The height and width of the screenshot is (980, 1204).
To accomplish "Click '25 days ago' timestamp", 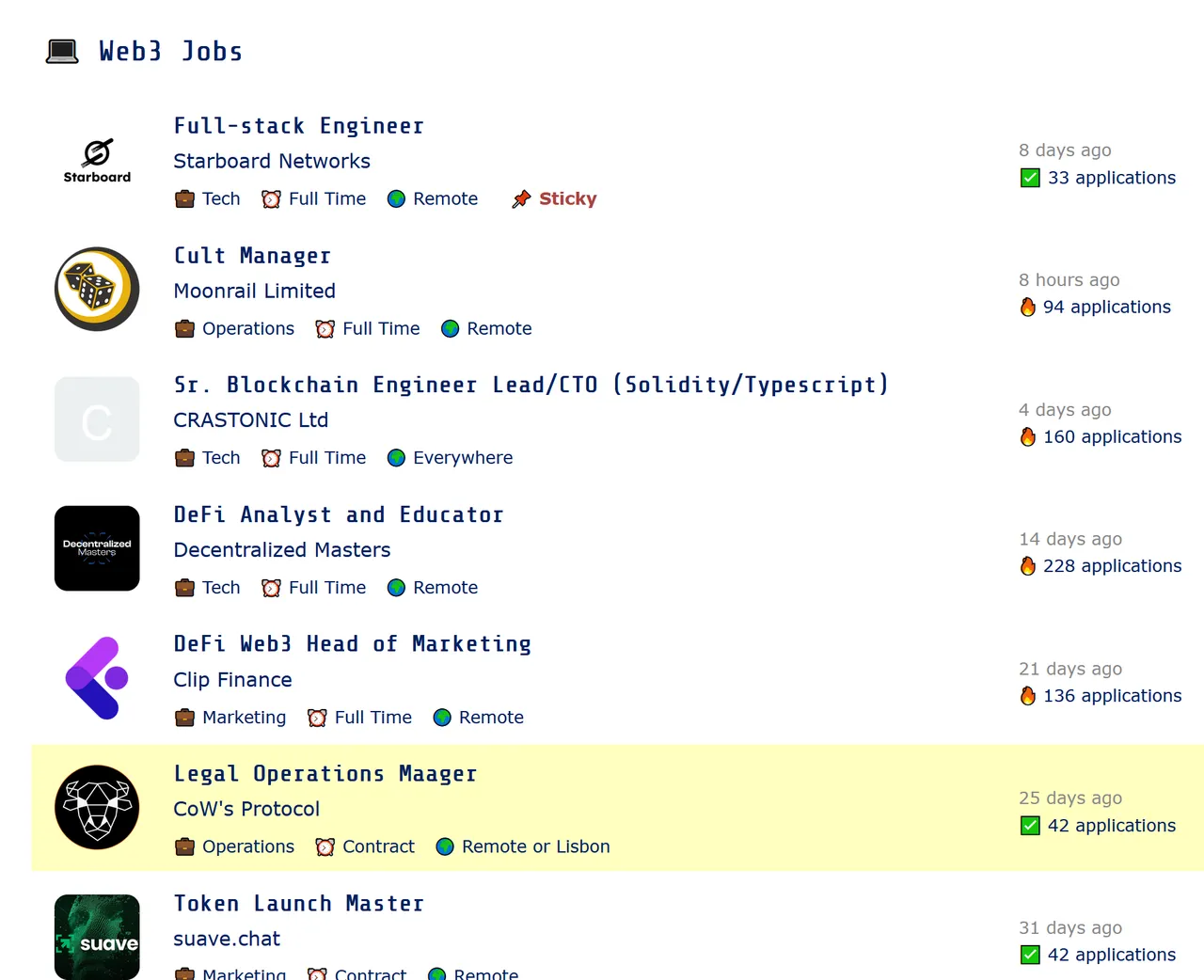I will click(1070, 798).
